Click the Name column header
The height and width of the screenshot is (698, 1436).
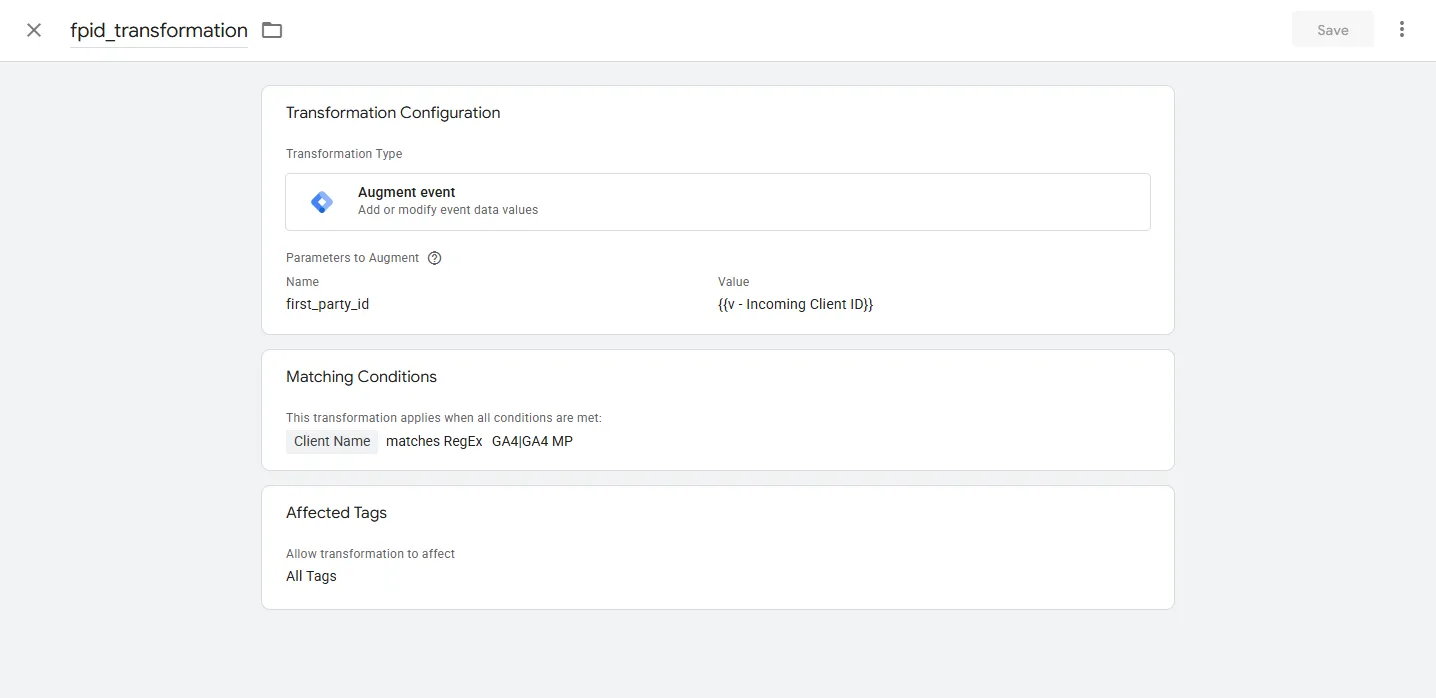302,282
